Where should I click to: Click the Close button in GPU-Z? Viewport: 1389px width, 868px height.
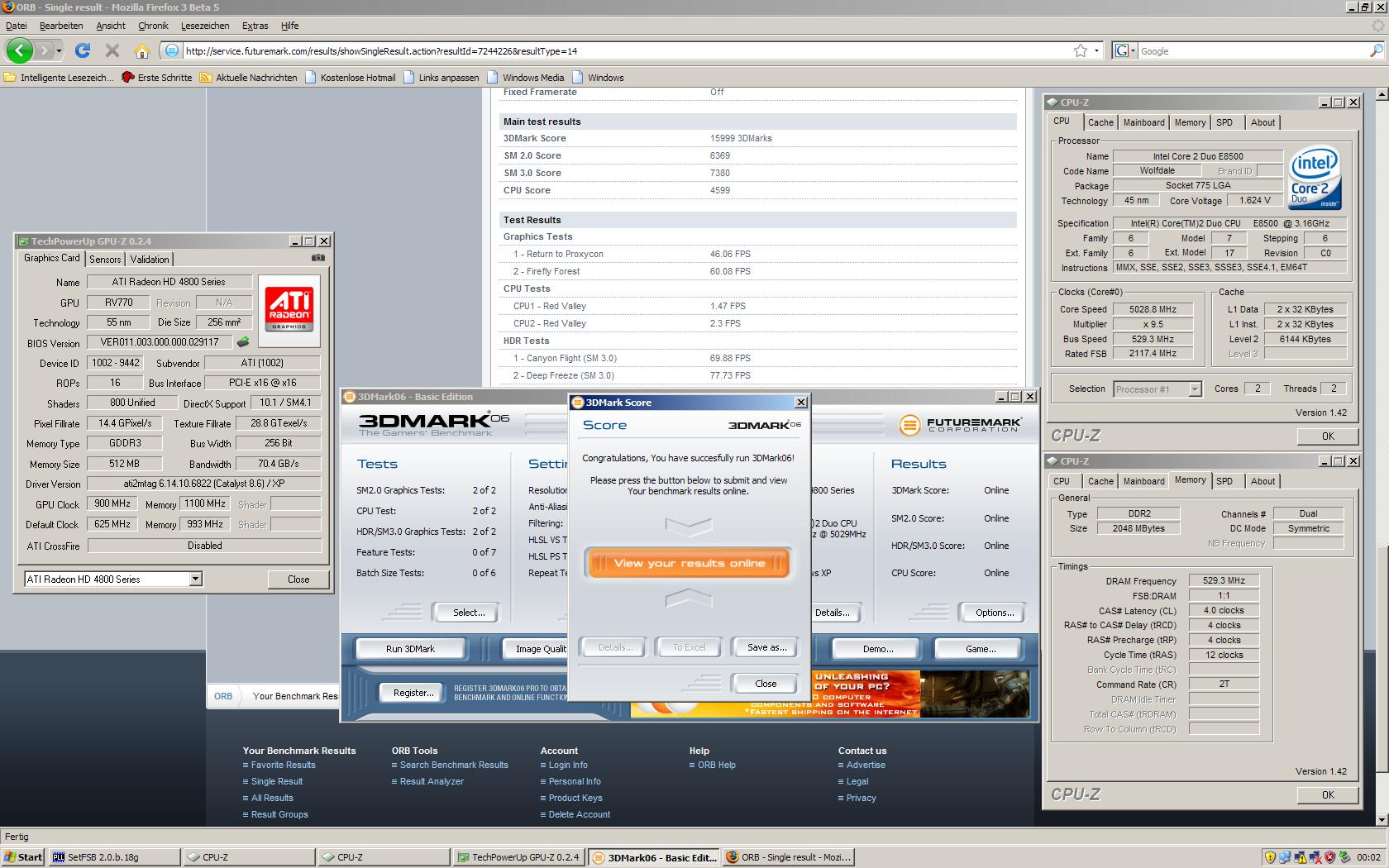pyautogui.click(x=298, y=579)
